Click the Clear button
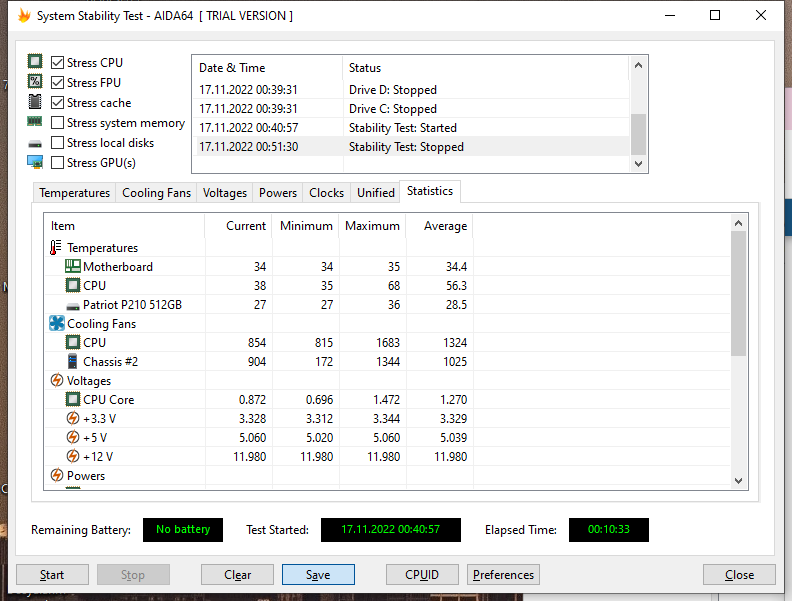The image size is (792, 601). [x=237, y=575]
